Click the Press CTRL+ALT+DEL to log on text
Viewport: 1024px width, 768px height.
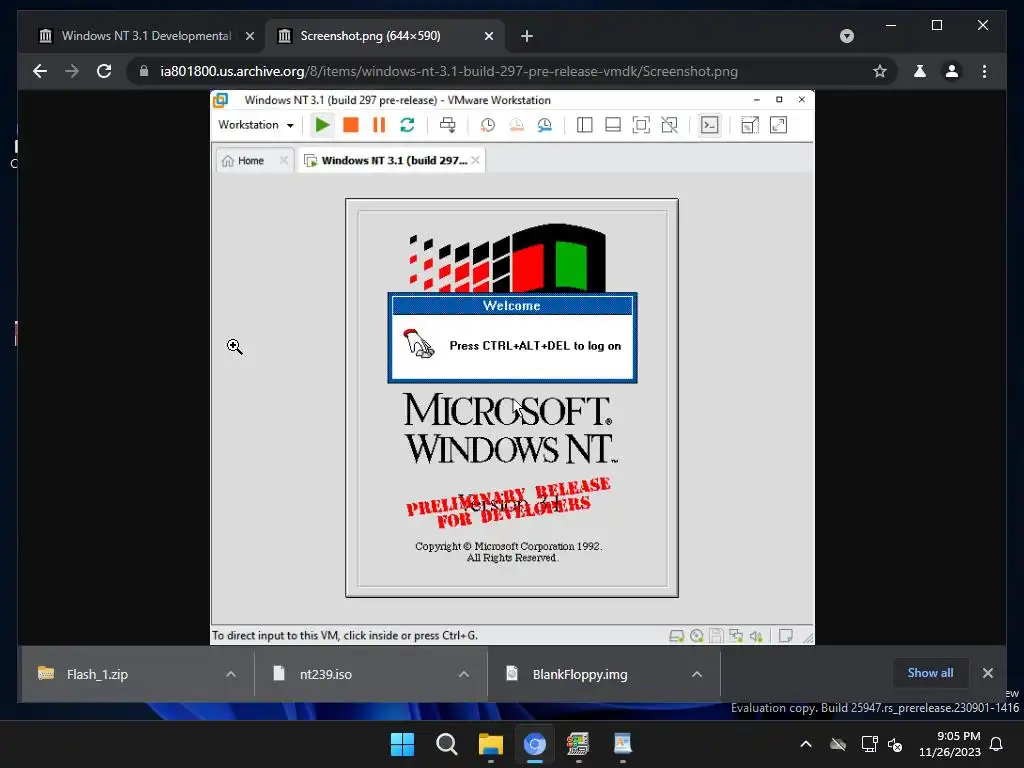tap(535, 346)
